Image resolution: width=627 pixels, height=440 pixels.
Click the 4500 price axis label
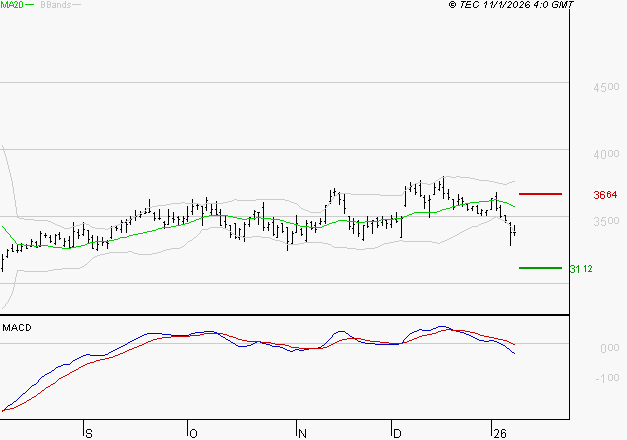click(x=606, y=87)
